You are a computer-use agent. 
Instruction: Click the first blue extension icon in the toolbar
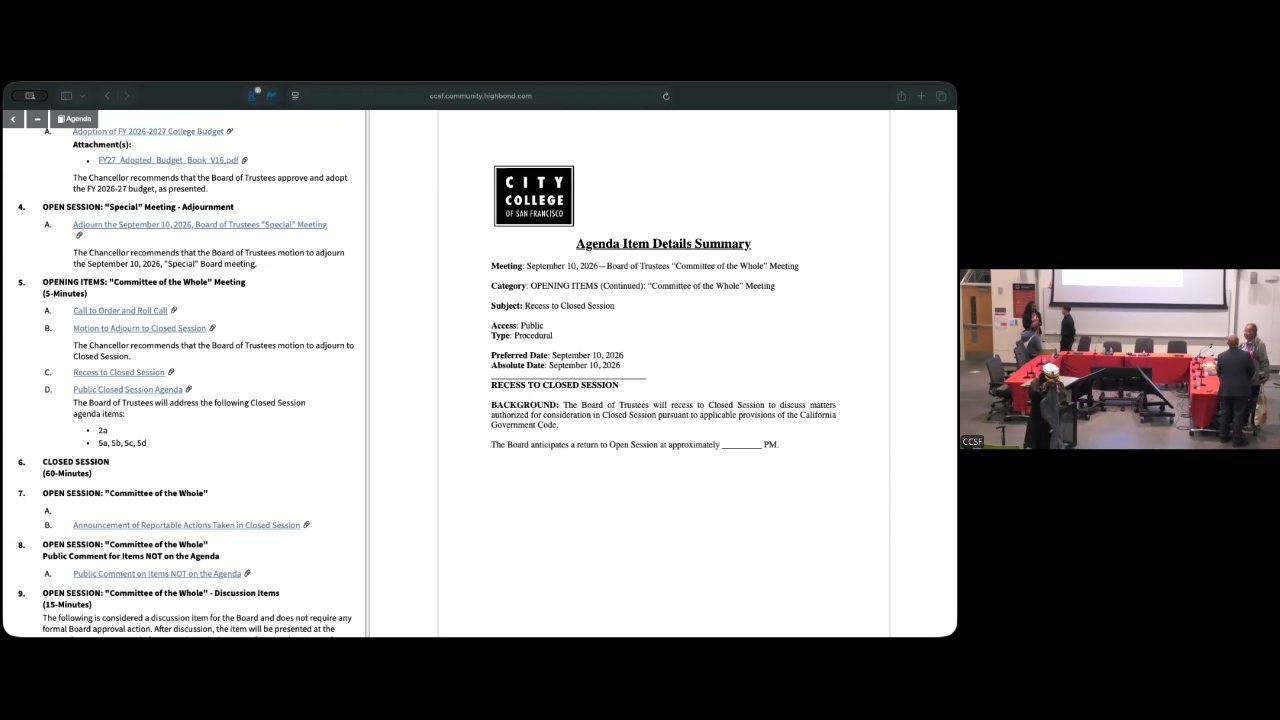[253, 95]
